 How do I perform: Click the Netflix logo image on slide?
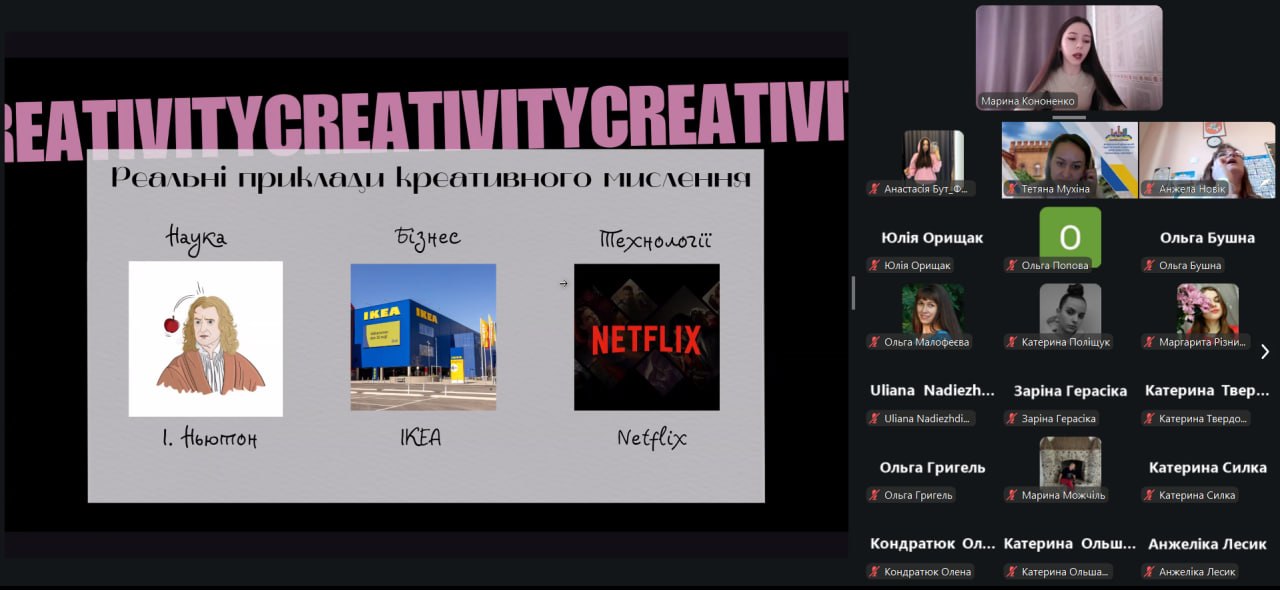click(646, 337)
